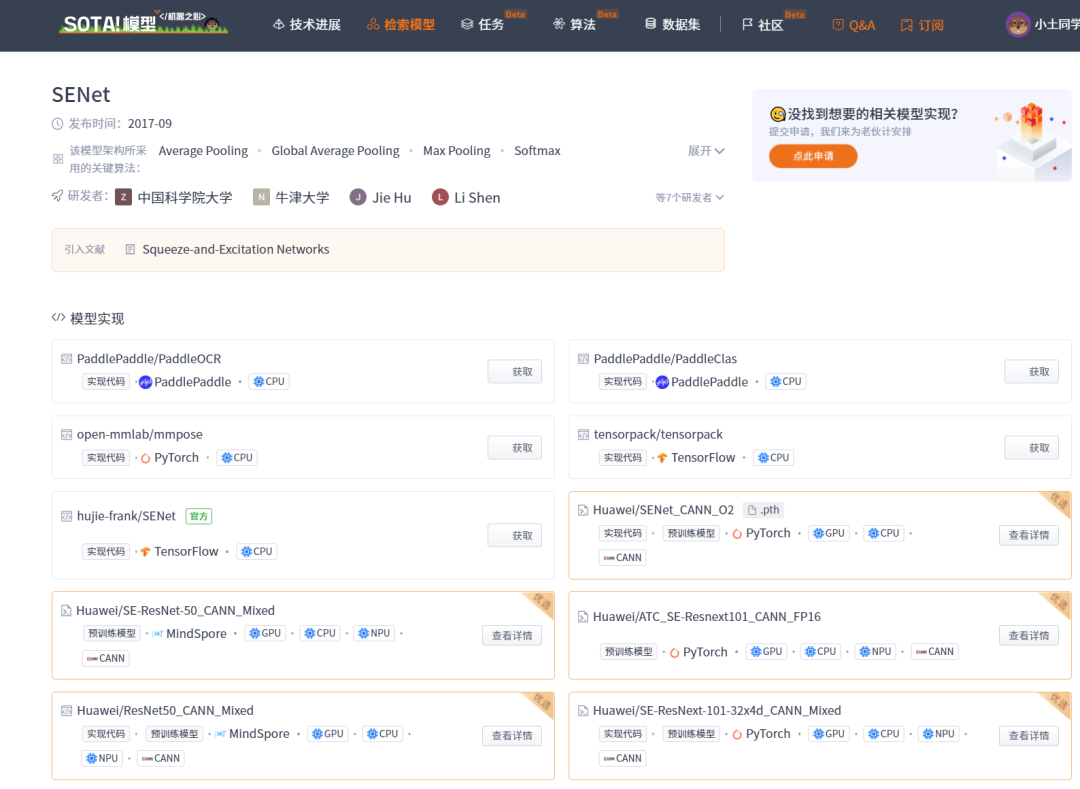Click NPU tag in ATC_SE-Resnext101_CANN_FP16 card

(875, 651)
